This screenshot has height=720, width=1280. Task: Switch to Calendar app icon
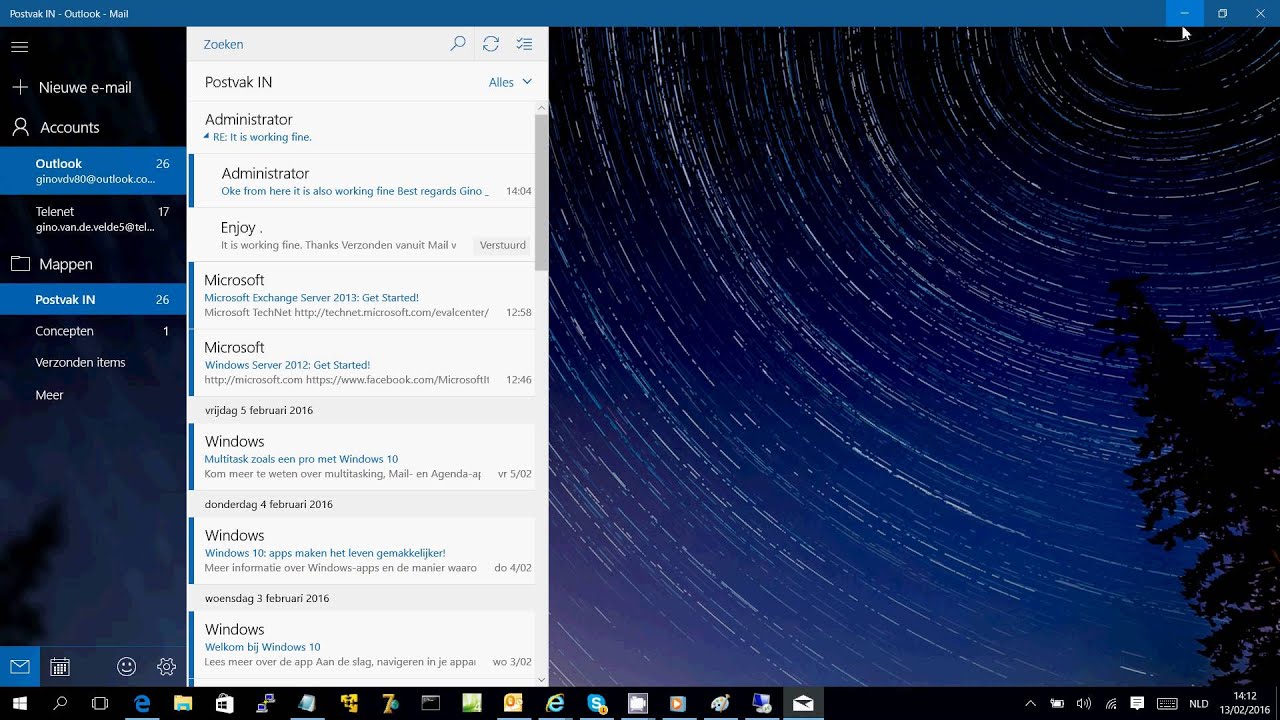60,667
